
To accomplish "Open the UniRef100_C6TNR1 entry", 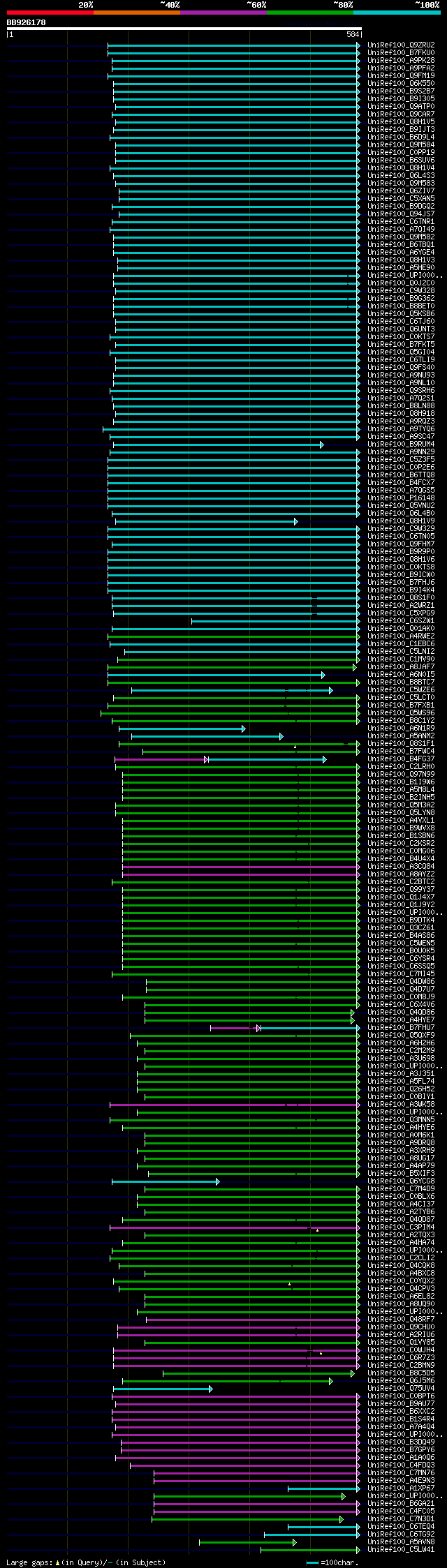I will click(x=401, y=221).
